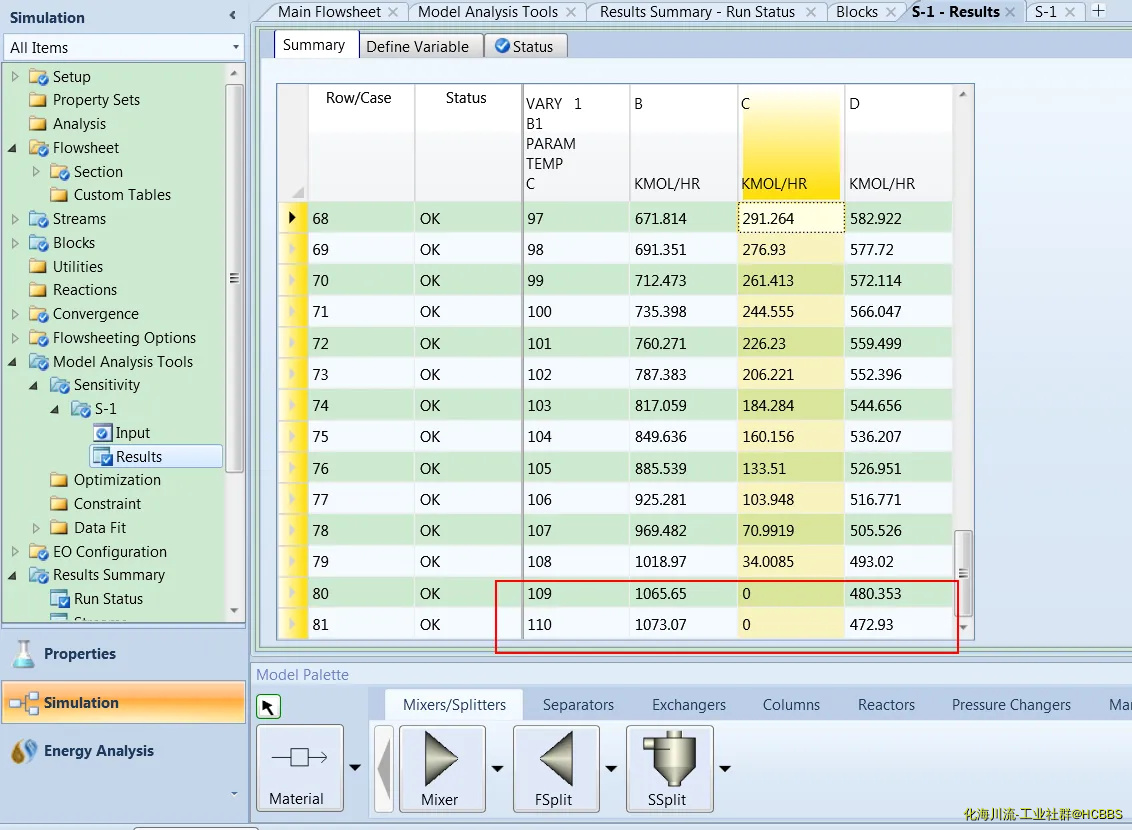Collapse the Flowsheet tree node
The height and width of the screenshot is (830, 1132).
12,148
